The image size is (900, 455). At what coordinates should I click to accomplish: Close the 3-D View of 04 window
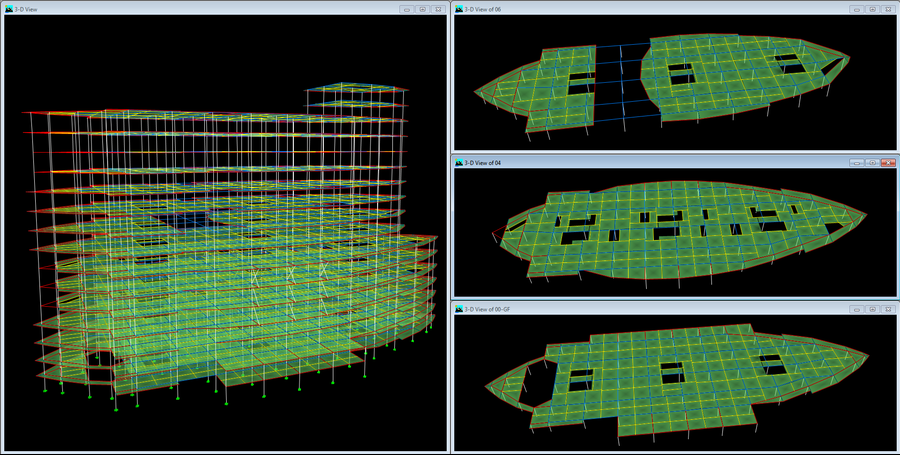coord(888,162)
